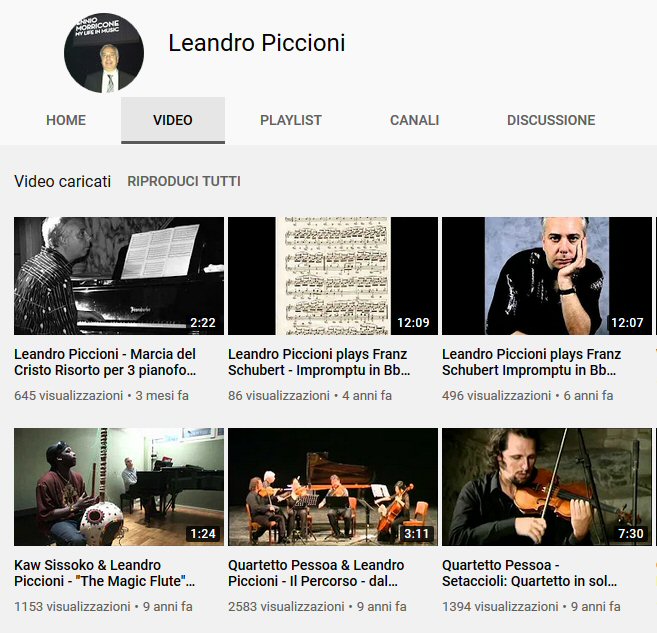Open the Quartetto Pessoa Il Percorso thumbnail
The height and width of the screenshot is (633, 657).
tap(333, 487)
